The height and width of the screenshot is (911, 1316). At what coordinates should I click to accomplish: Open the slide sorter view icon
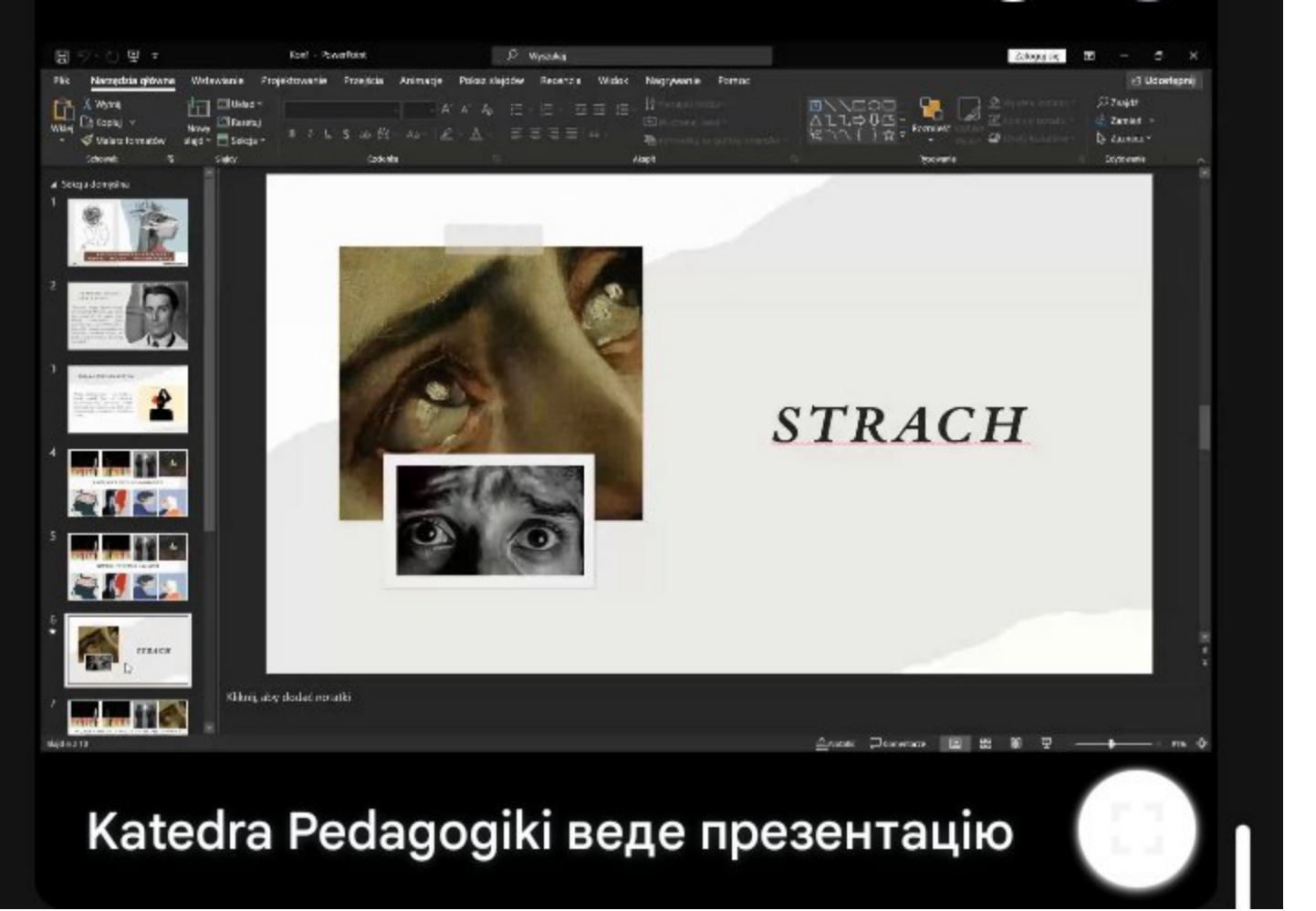pyautogui.click(x=986, y=743)
